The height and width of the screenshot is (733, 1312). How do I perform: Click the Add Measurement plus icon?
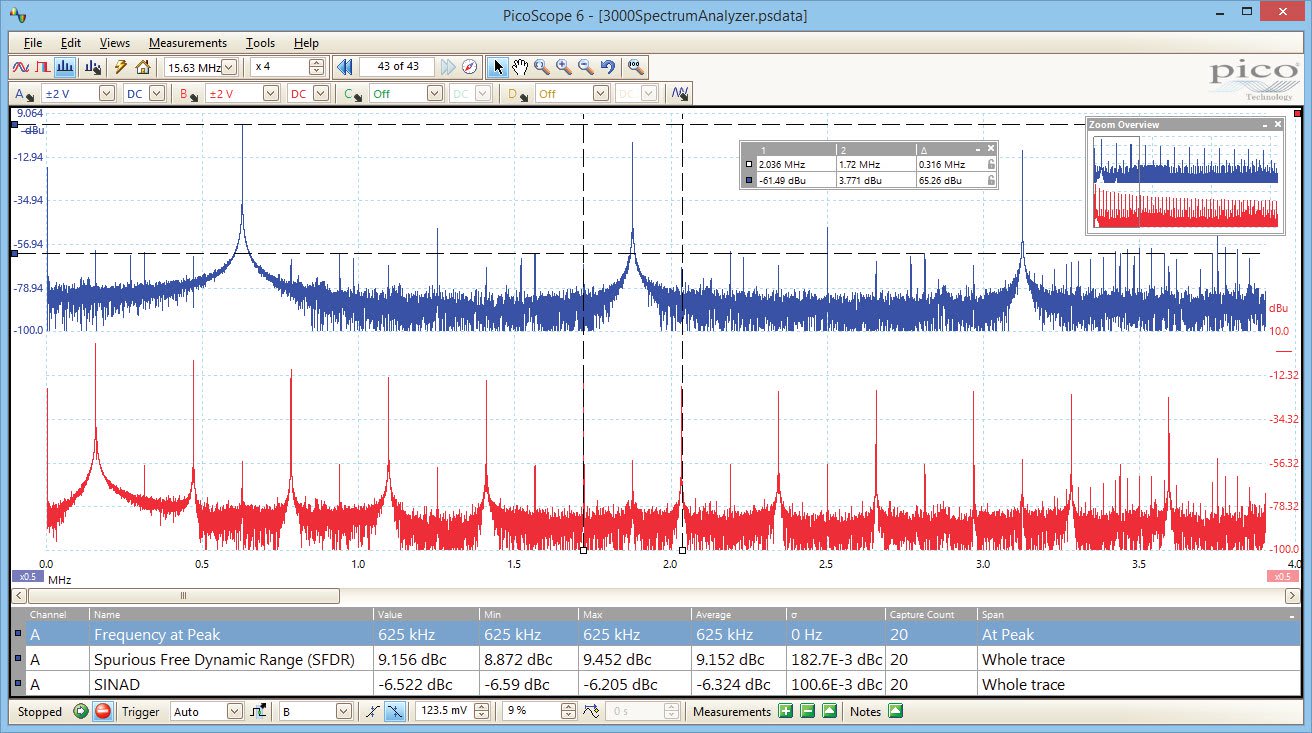786,712
